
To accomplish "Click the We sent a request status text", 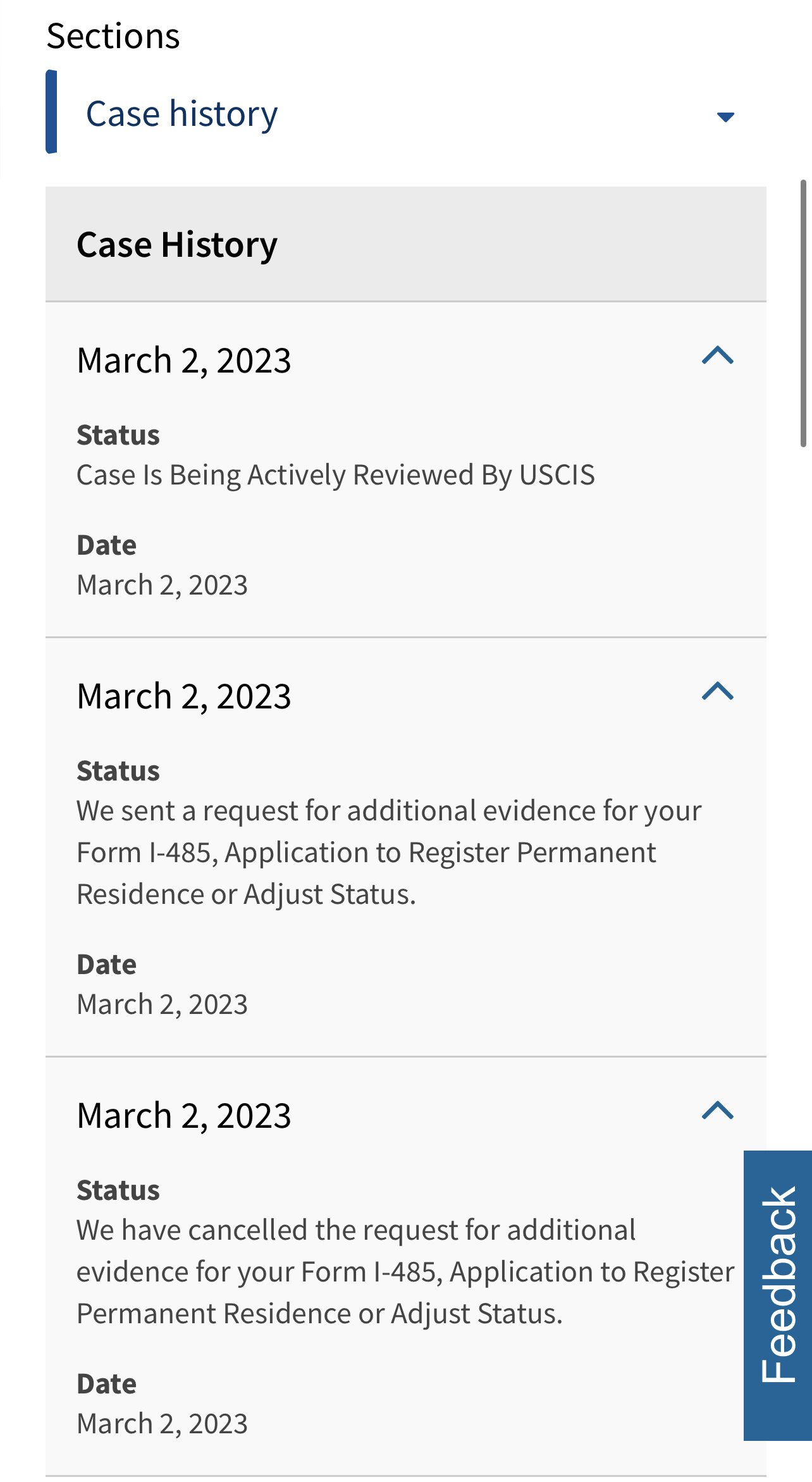I will pyautogui.click(x=388, y=852).
